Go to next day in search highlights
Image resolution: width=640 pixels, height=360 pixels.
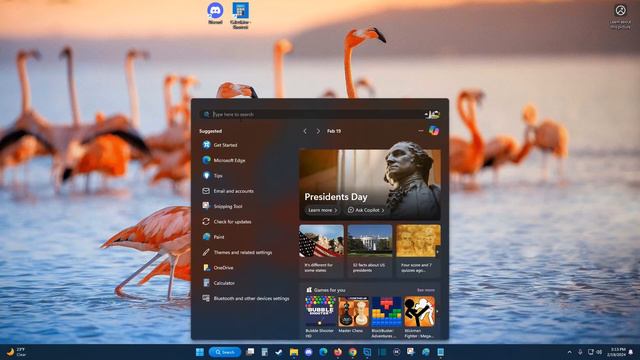pyautogui.click(x=318, y=131)
